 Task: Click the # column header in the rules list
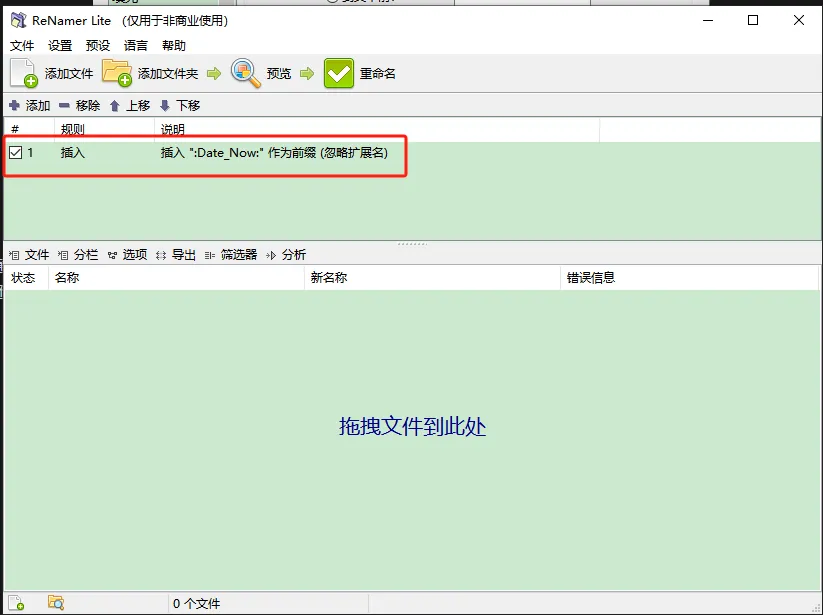(29, 129)
